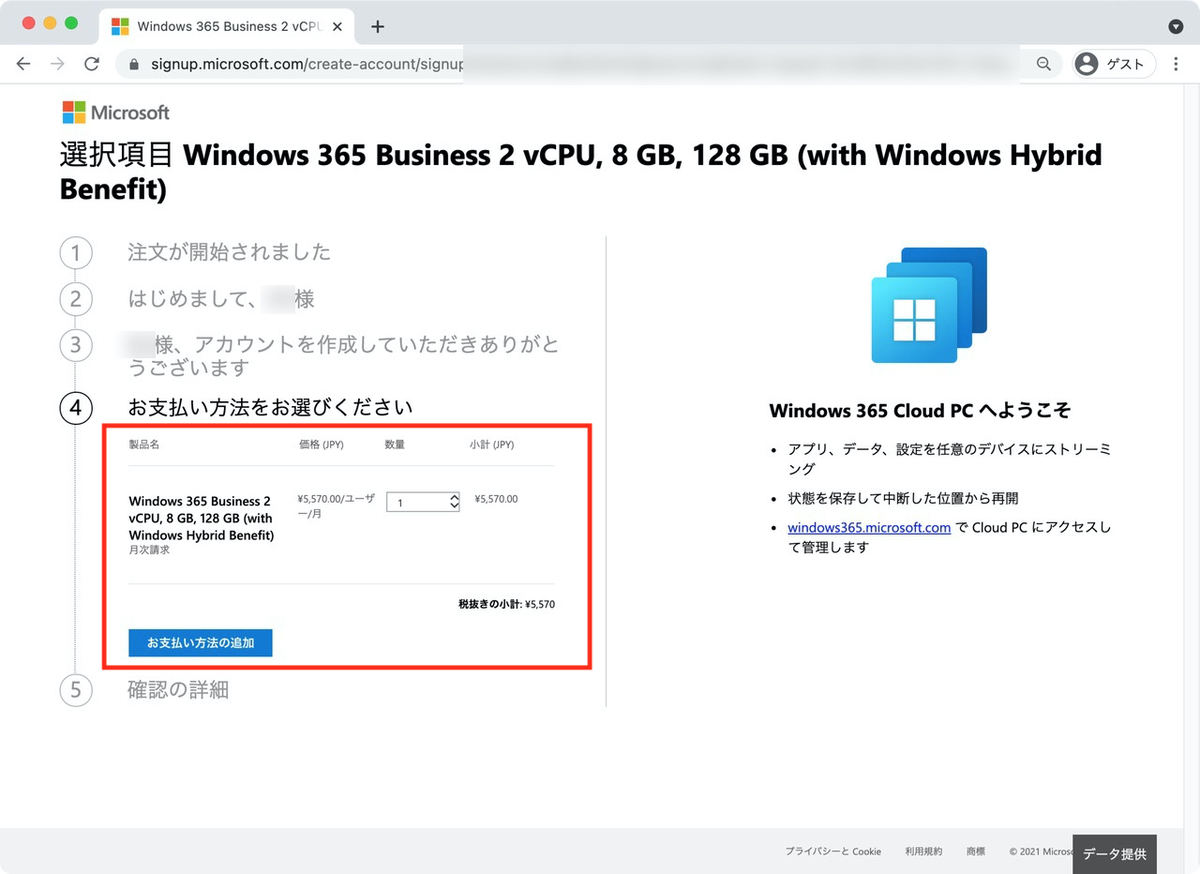The image size is (1200, 874).
Task: Click the address bar URL
Action: 307,64
